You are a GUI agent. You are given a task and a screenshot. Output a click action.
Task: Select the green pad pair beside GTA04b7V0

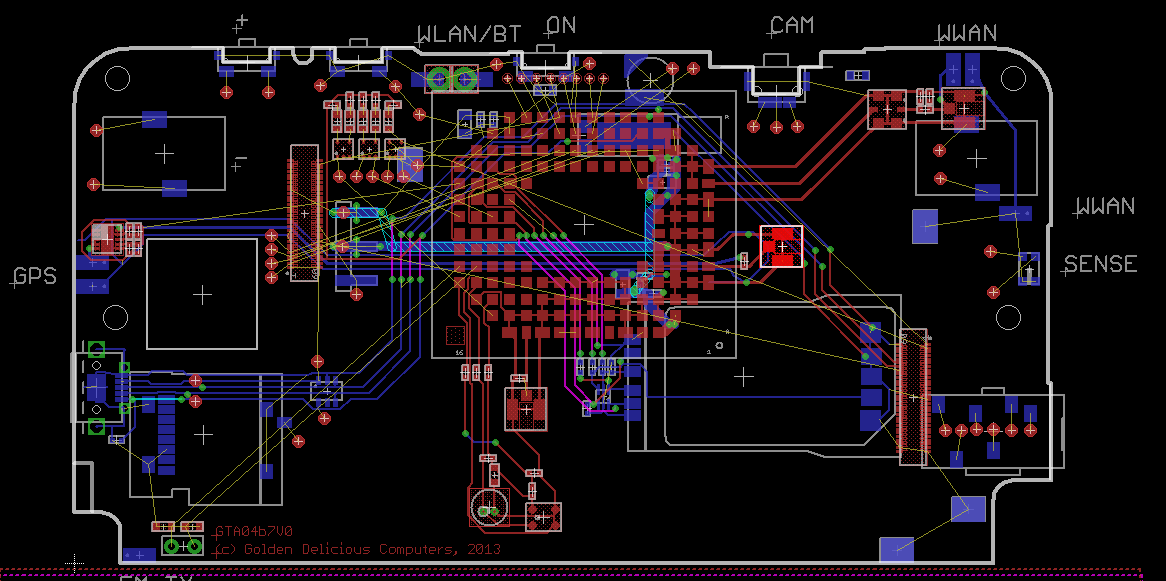pyautogui.click(x=182, y=546)
